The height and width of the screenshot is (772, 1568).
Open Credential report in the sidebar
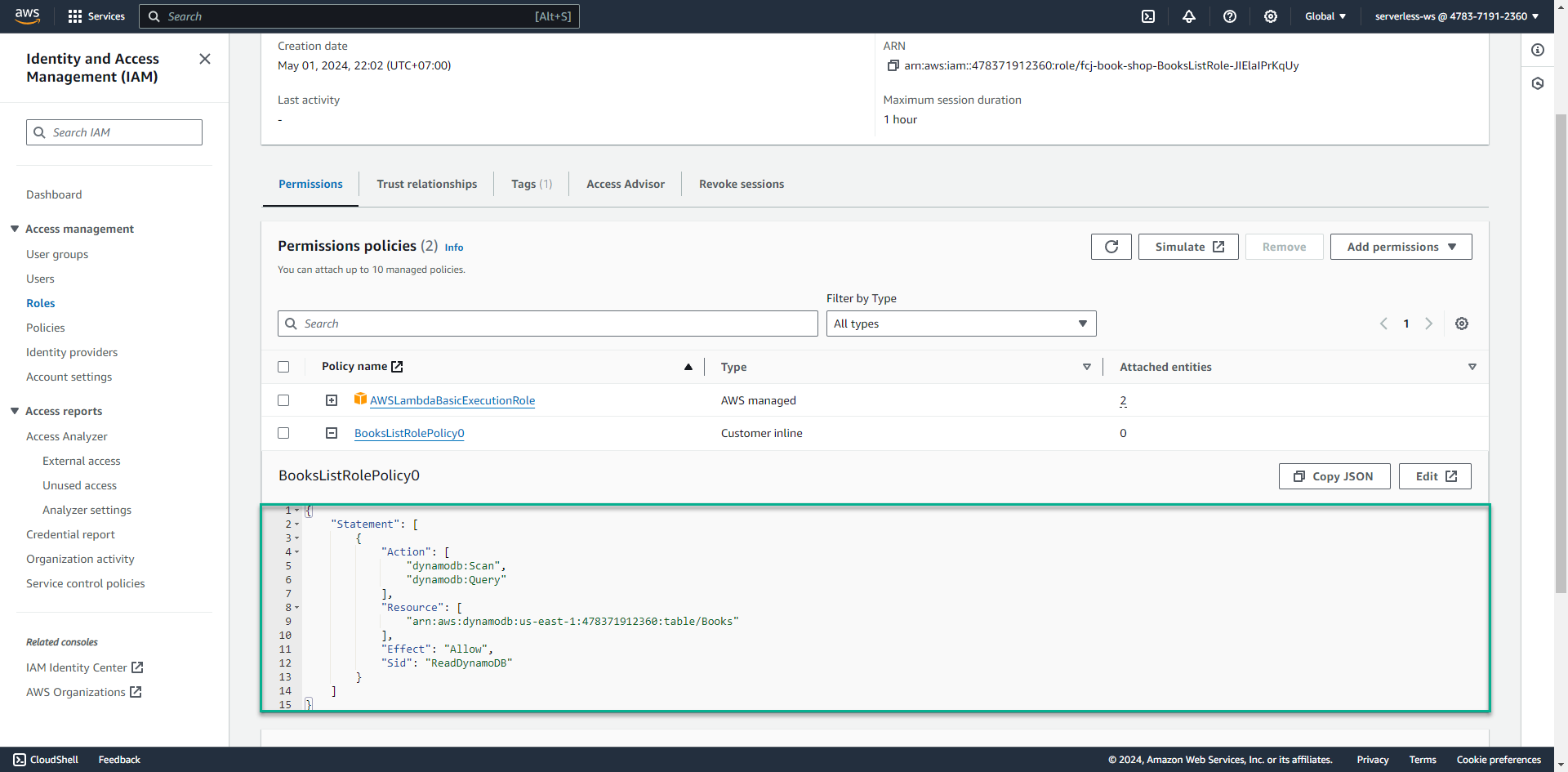pos(70,534)
